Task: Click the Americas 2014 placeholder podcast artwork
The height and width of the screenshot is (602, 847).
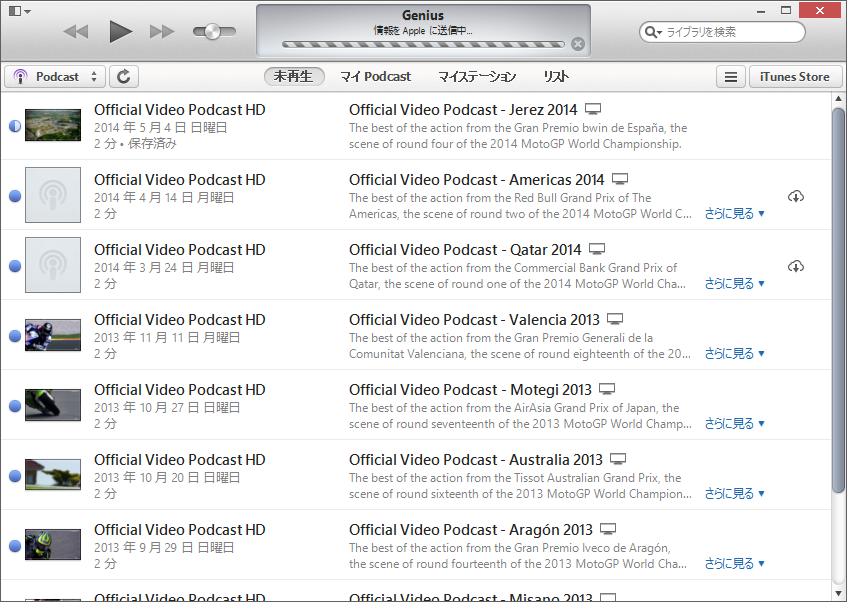Action: pos(53,195)
